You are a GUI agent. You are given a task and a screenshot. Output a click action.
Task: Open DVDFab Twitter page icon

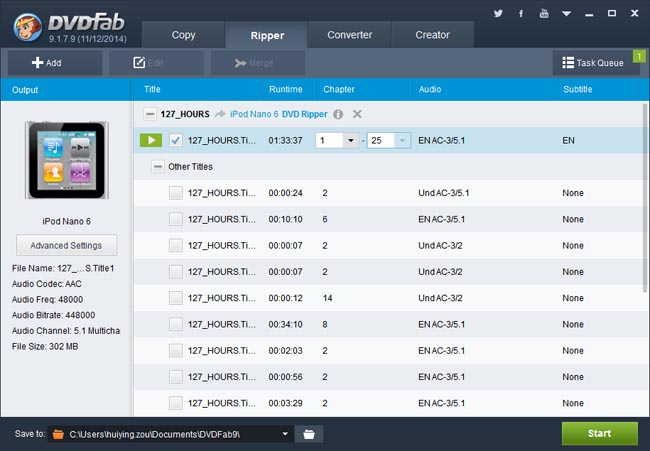tap(498, 14)
